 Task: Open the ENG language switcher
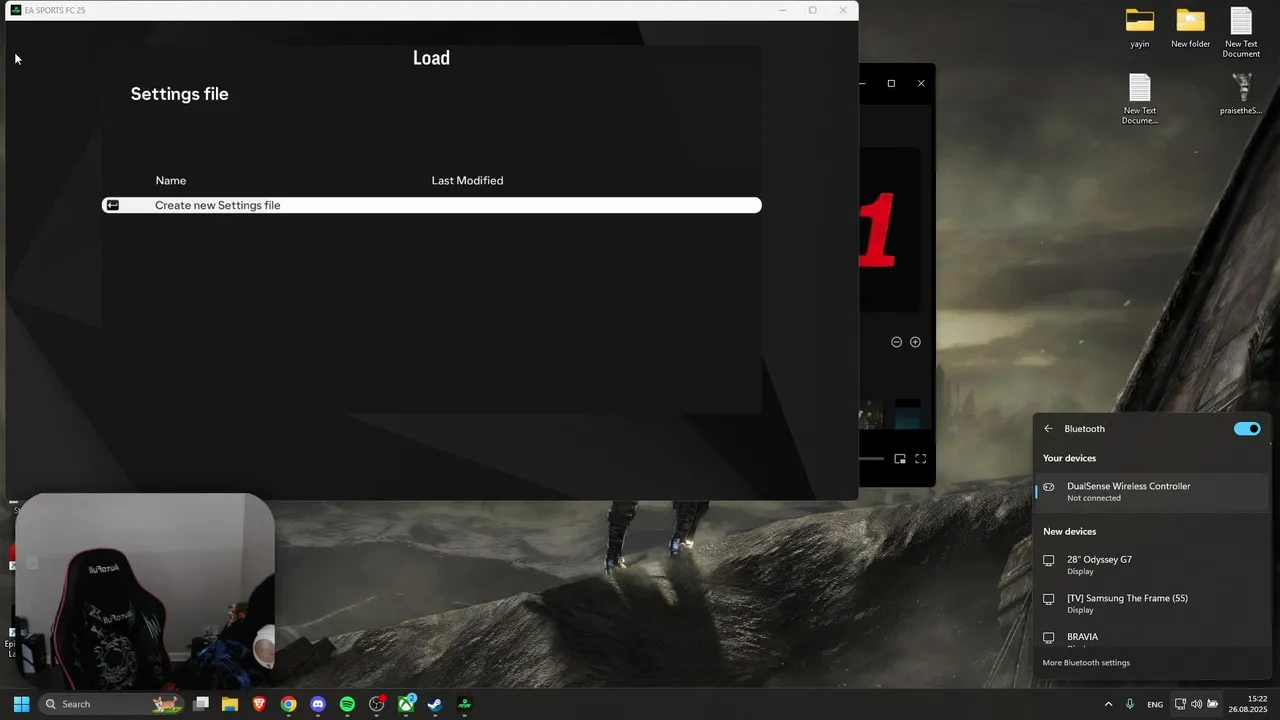(x=1155, y=704)
